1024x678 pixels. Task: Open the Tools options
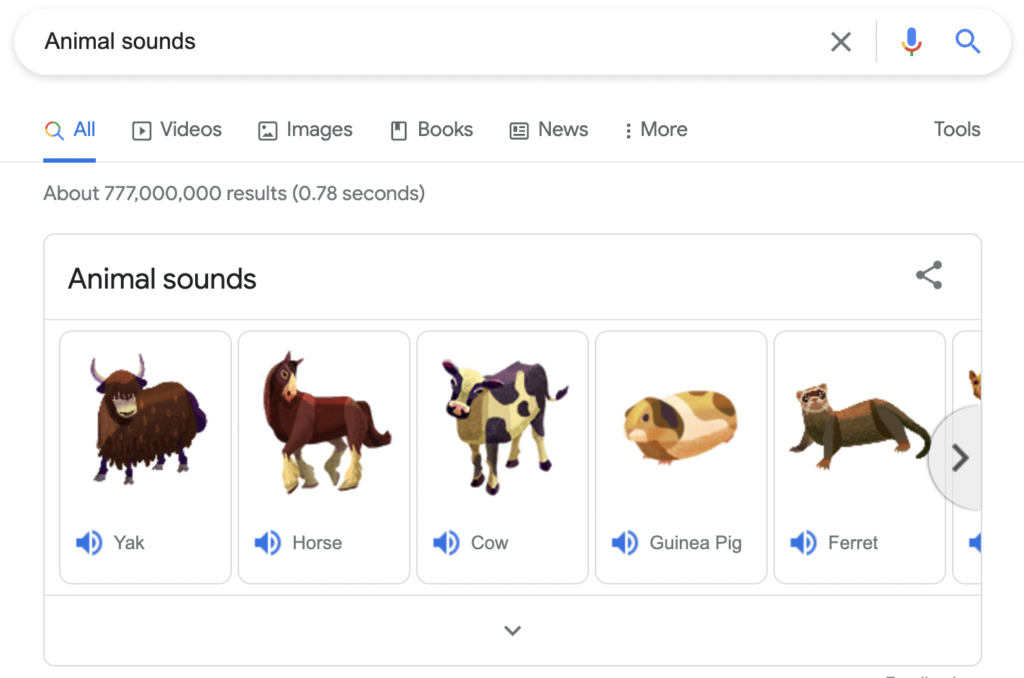pos(957,129)
